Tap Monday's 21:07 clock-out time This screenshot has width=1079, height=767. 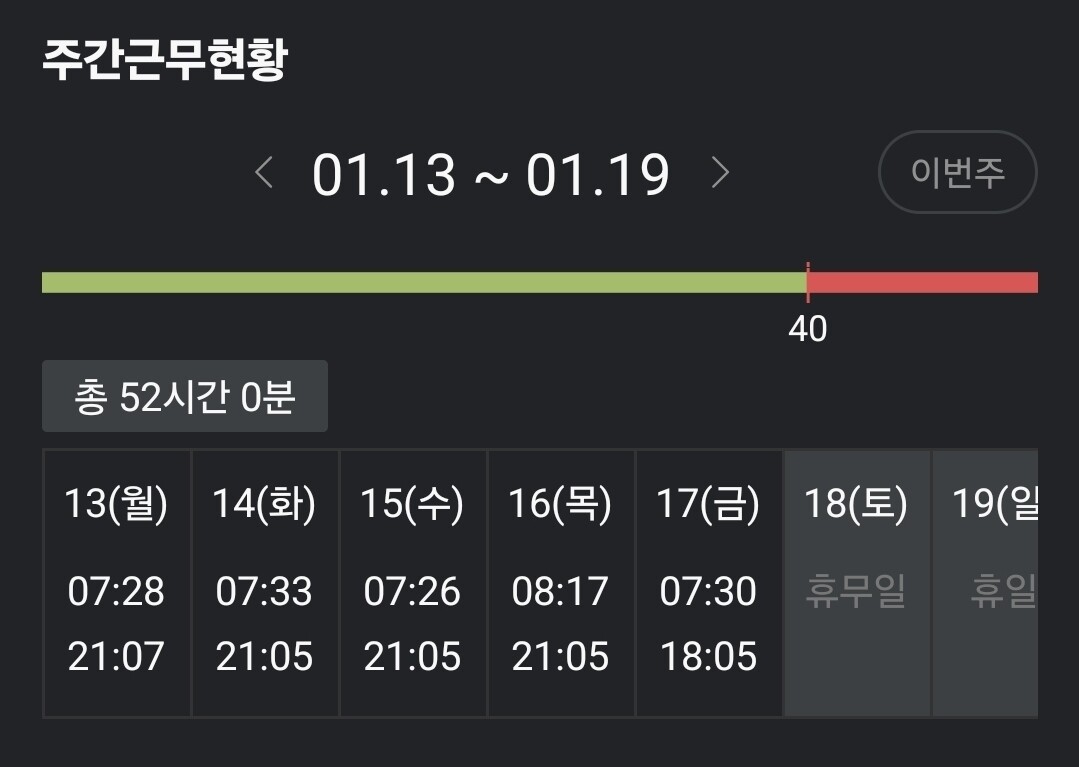(x=116, y=657)
